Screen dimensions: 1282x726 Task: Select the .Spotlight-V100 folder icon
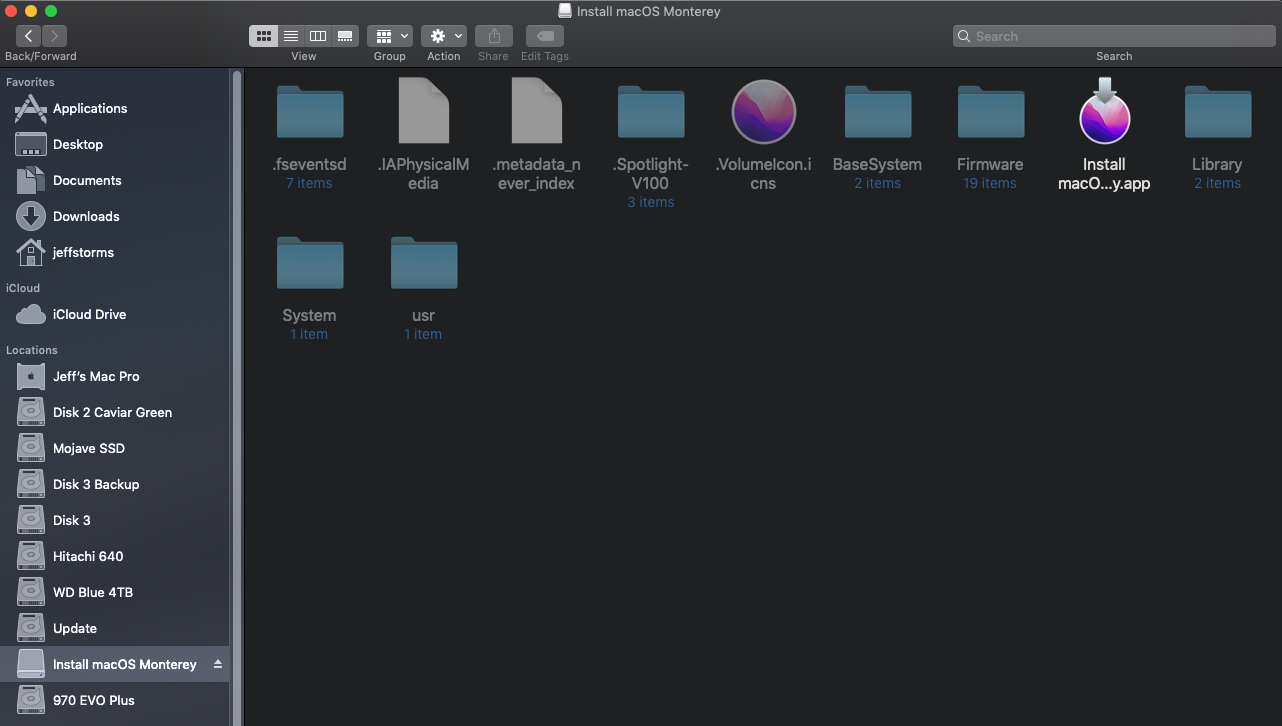coord(651,111)
